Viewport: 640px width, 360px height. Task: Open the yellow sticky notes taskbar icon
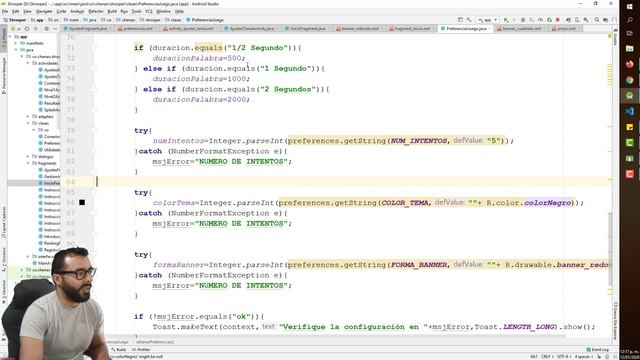[x=629, y=127]
